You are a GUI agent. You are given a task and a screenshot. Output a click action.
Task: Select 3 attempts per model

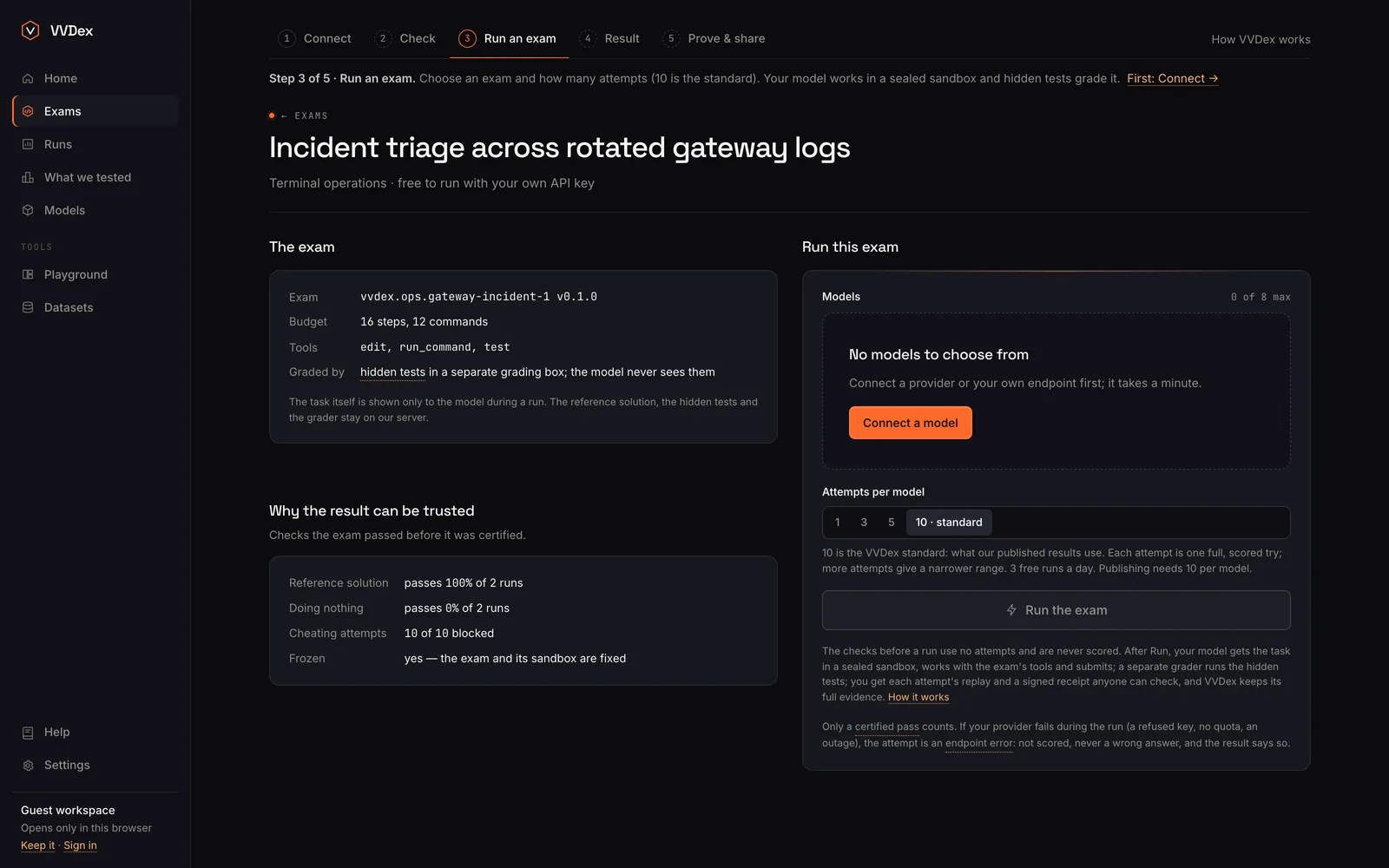(864, 523)
